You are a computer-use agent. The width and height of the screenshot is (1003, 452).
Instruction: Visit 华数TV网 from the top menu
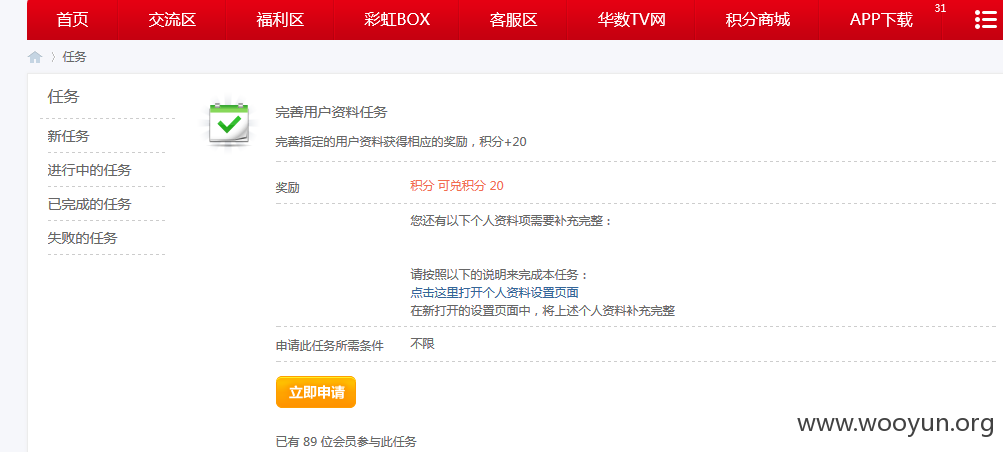(x=631, y=19)
